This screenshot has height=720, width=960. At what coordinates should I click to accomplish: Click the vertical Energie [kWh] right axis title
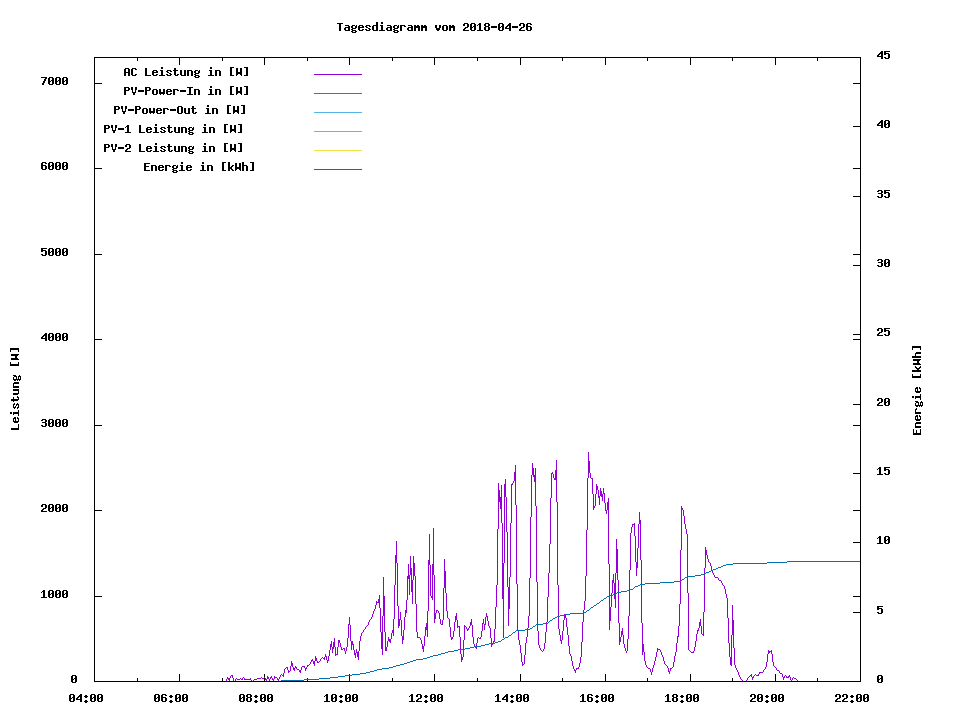(917, 390)
